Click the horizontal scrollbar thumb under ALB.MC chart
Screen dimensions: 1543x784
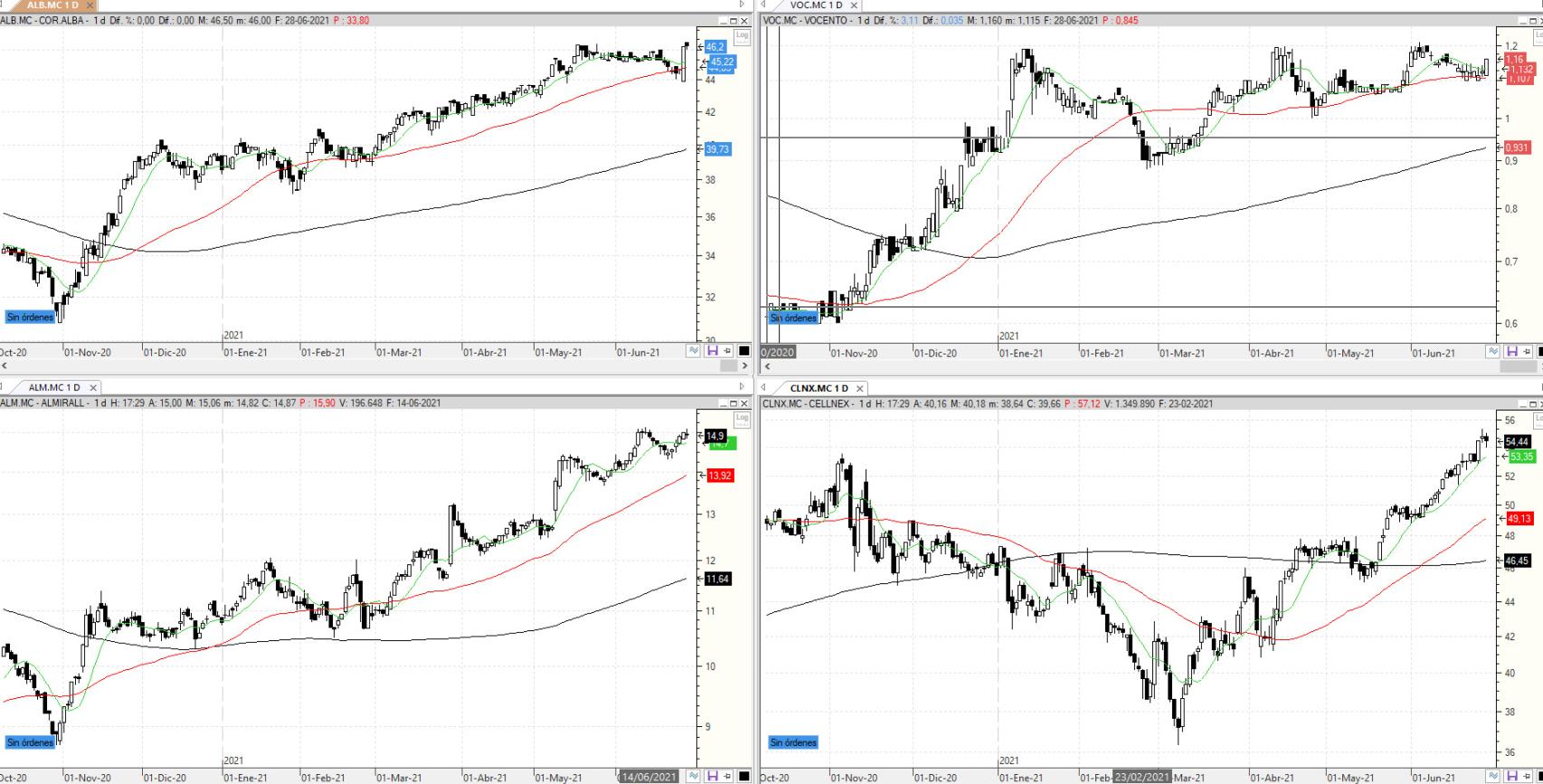[728, 366]
